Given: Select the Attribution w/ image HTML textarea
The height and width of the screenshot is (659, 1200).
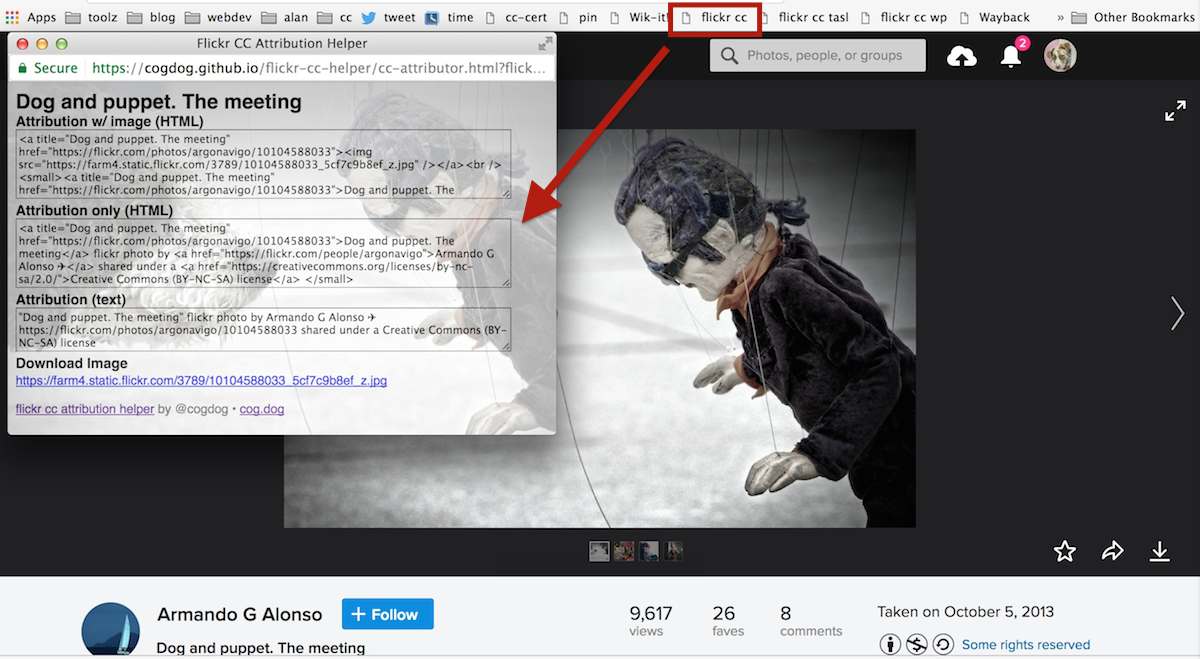Looking at the screenshot, I should click(x=263, y=164).
